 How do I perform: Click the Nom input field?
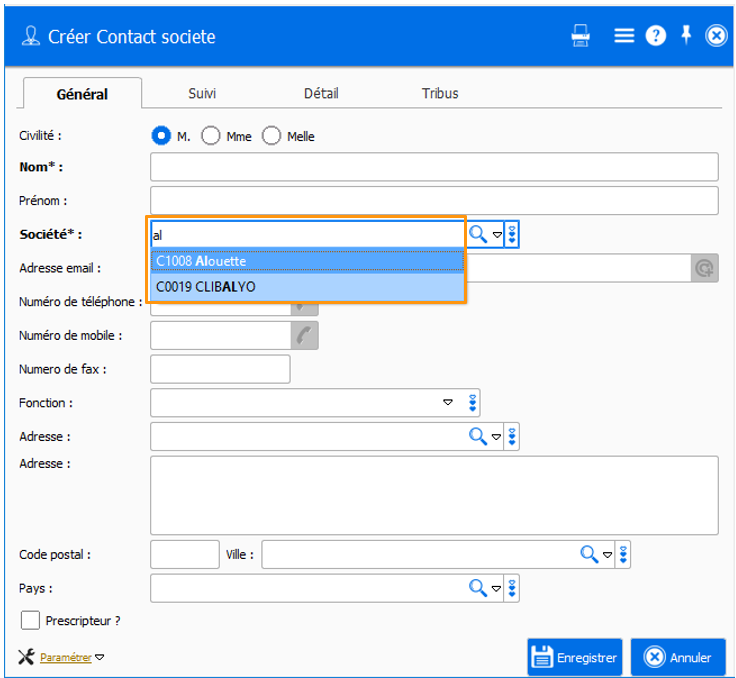pyautogui.click(x=434, y=167)
